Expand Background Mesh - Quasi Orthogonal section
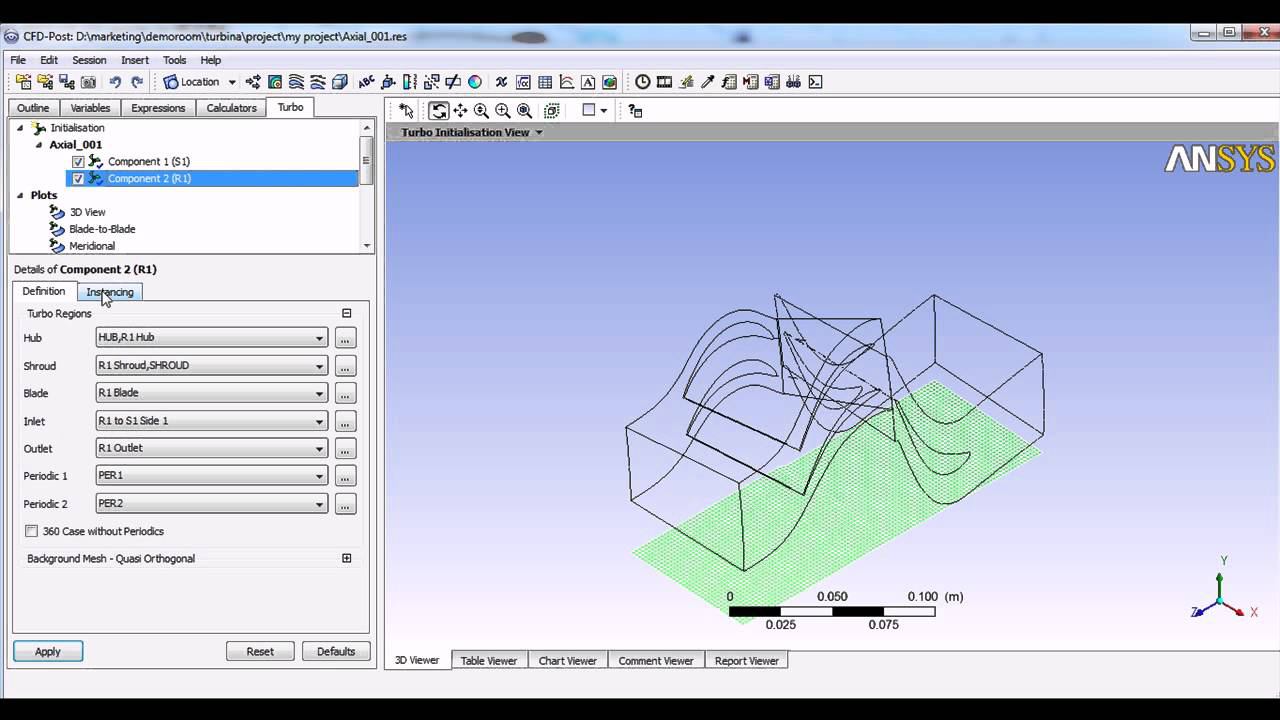This screenshot has width=1280, height=720. pos(347,558)
